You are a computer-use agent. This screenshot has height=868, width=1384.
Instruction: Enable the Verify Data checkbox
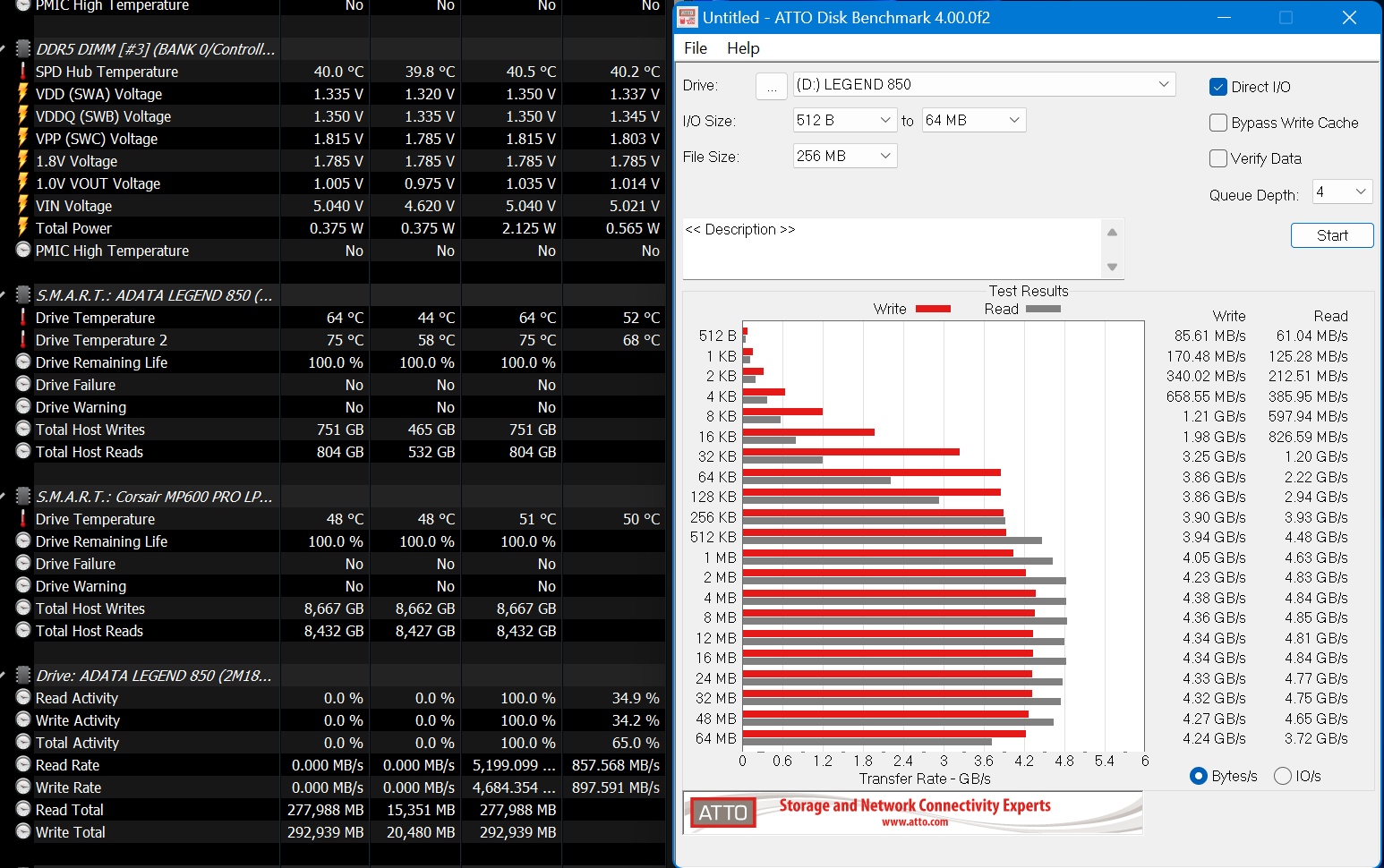1217,158
